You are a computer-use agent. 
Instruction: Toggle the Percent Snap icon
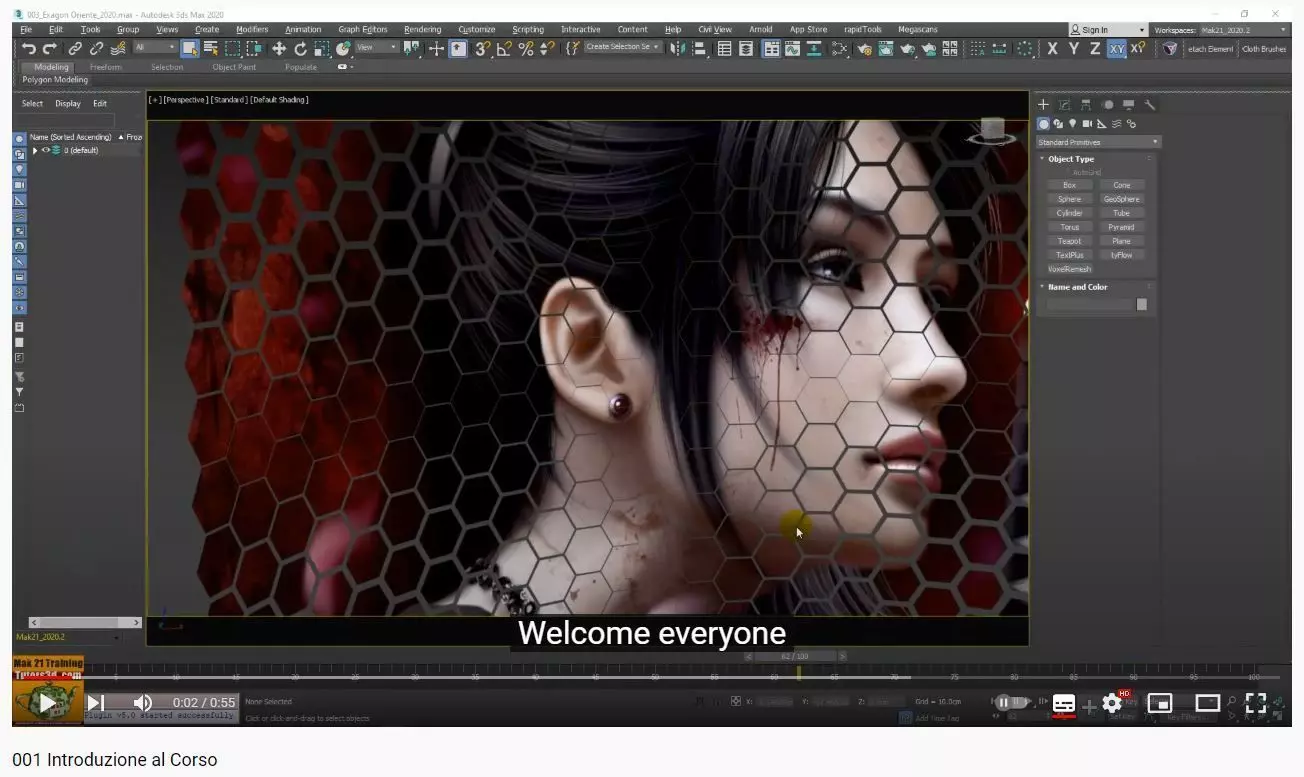(x=525, y=48)
